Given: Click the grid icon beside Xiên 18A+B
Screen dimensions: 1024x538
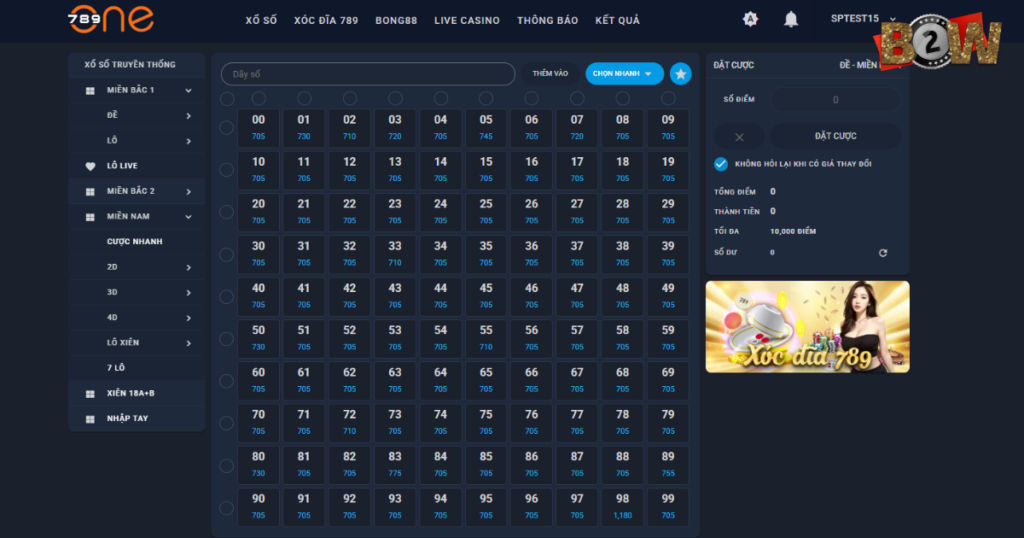Looking at the screenshot, I should point(90,394).
